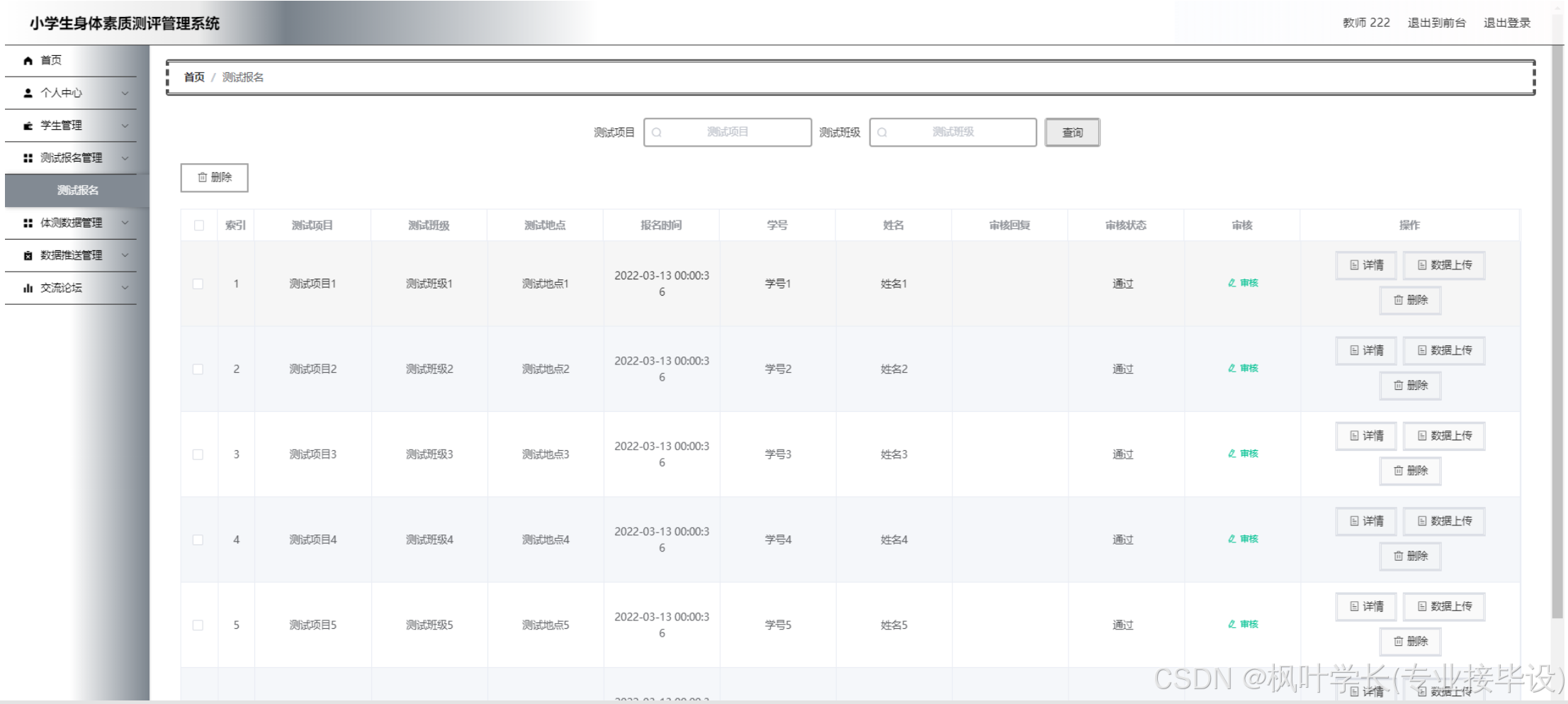The height and width of the screenshot is (704, 1568).
Task: Click the search icon in 测试项目 field
Action: [x=657, y=133]
